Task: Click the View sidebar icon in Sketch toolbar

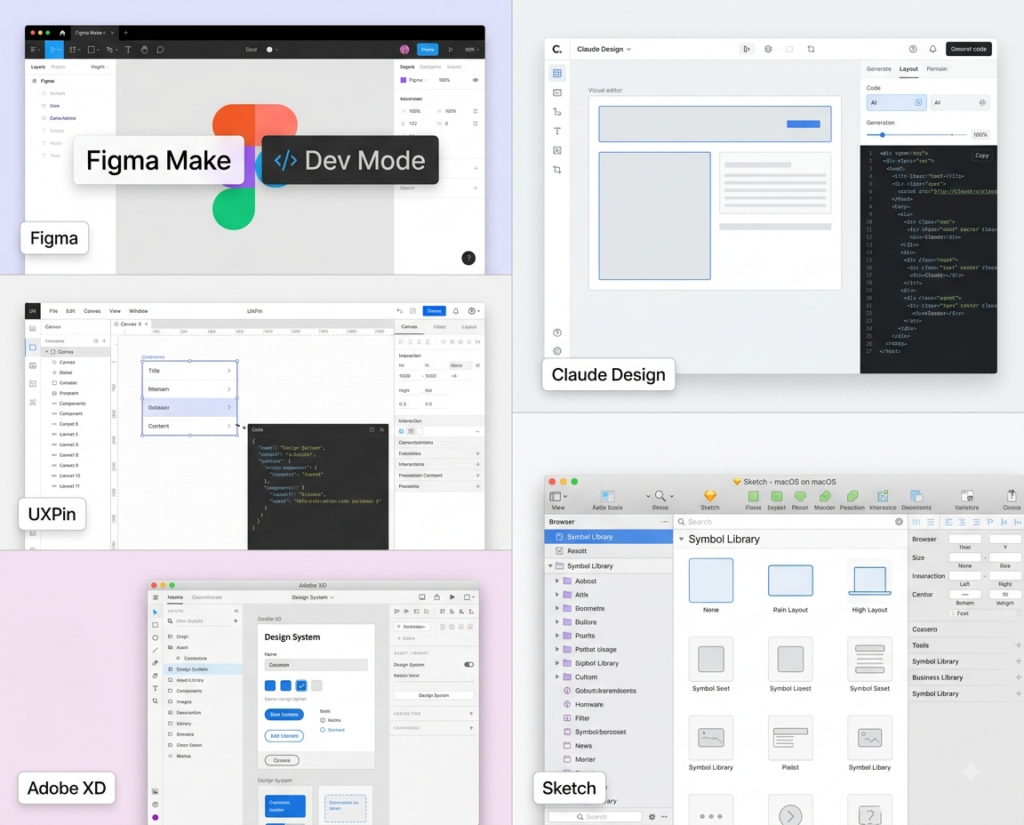Action: click(x=555, y=496)
